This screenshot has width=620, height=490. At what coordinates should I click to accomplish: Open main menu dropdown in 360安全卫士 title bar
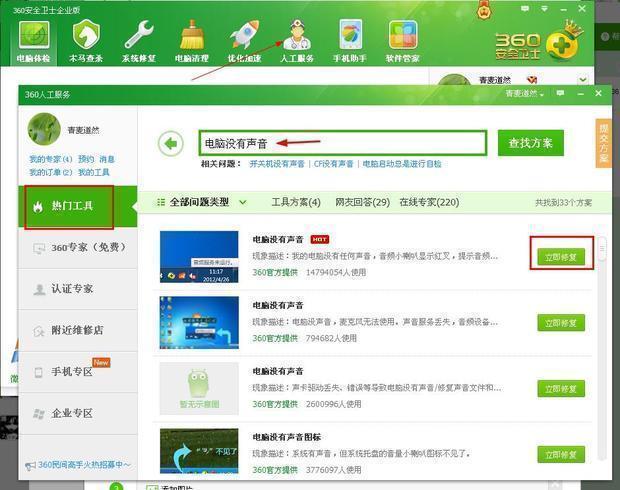click(544, 9)
